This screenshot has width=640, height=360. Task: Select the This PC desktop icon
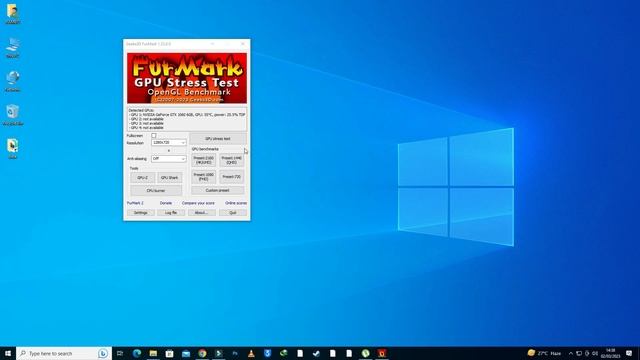(x=13, y=48)
